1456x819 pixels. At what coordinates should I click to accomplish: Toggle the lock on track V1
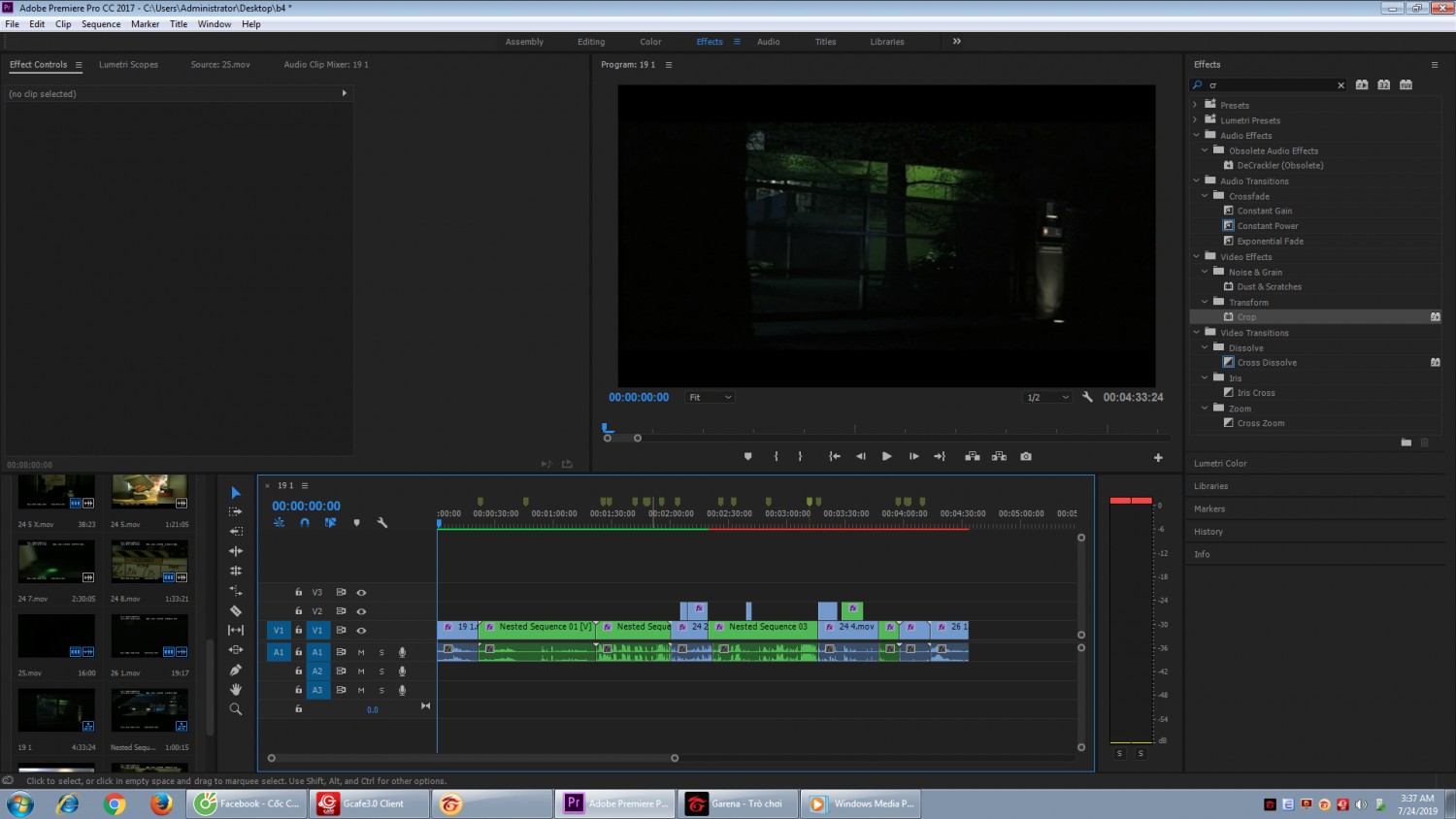pos(299,630)
